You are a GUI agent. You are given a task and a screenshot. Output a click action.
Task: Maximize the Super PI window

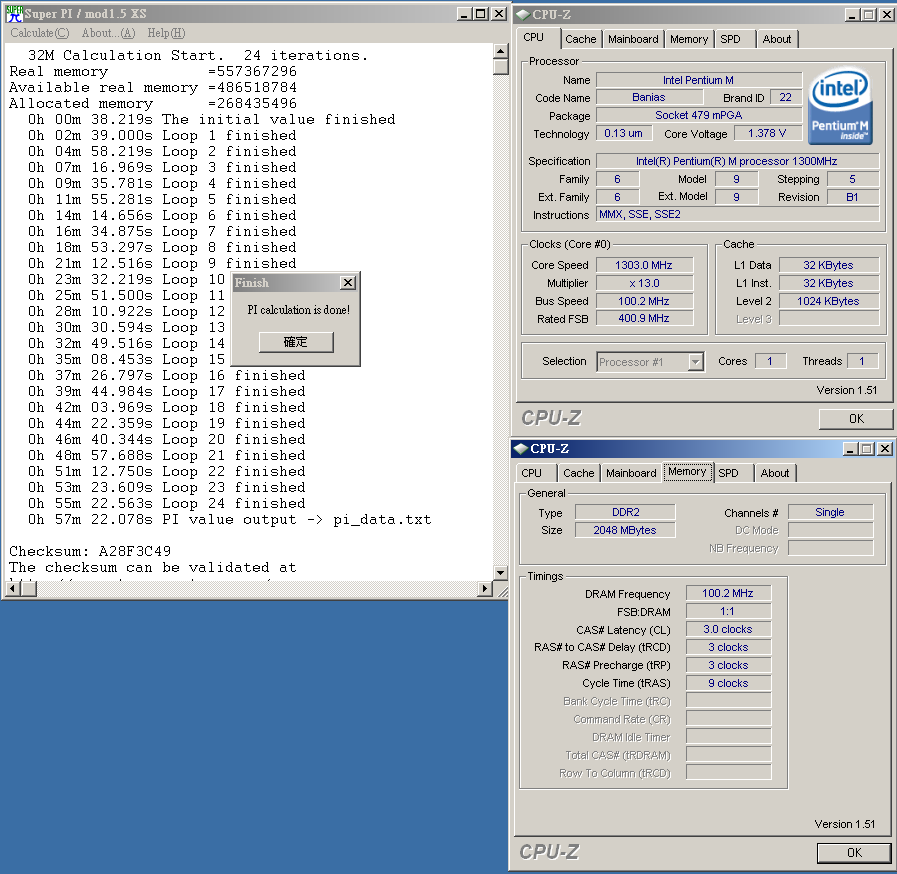coord(481,14)
